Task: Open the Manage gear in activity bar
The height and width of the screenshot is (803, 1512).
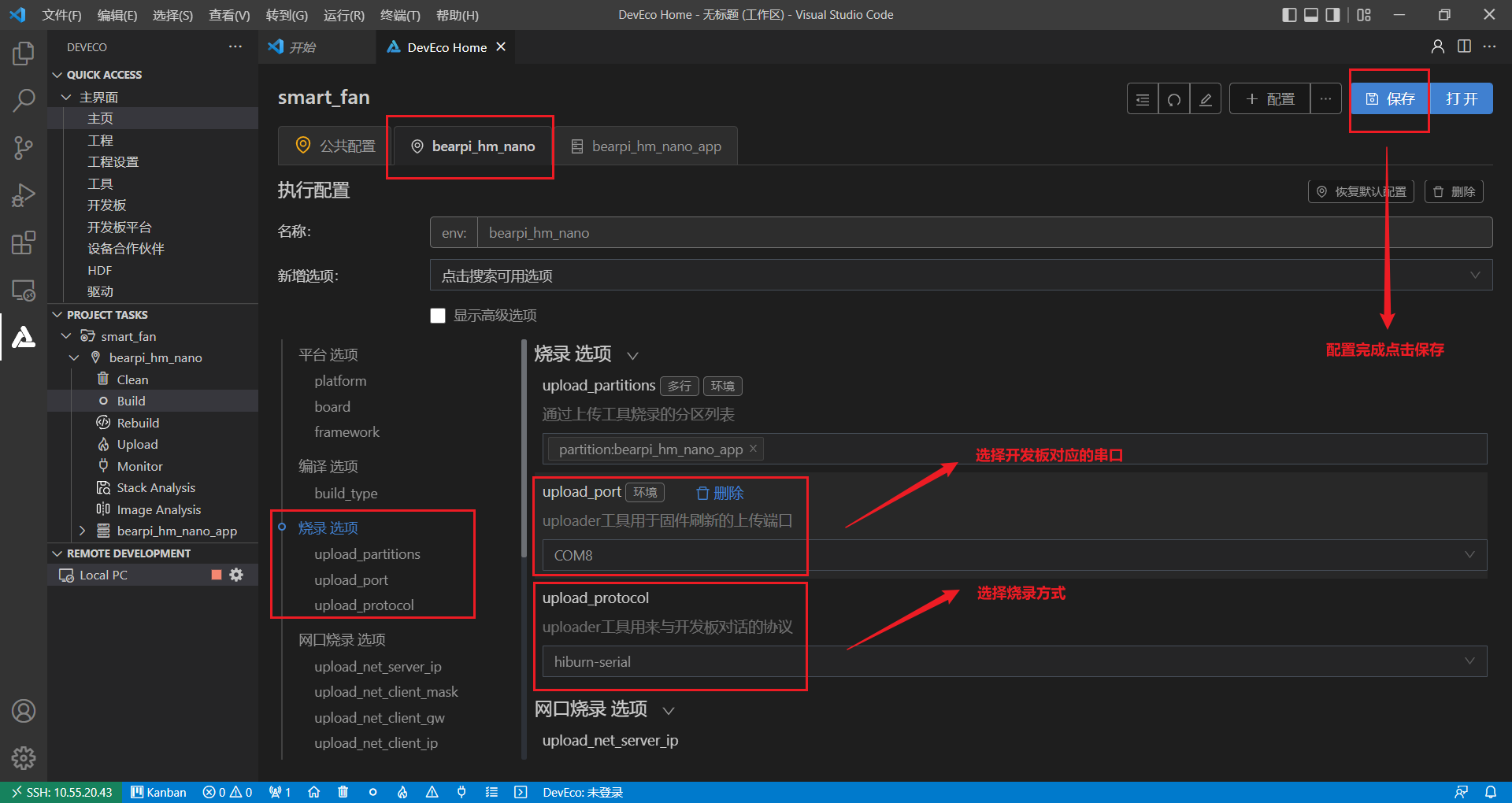Action: click(24, 758)
